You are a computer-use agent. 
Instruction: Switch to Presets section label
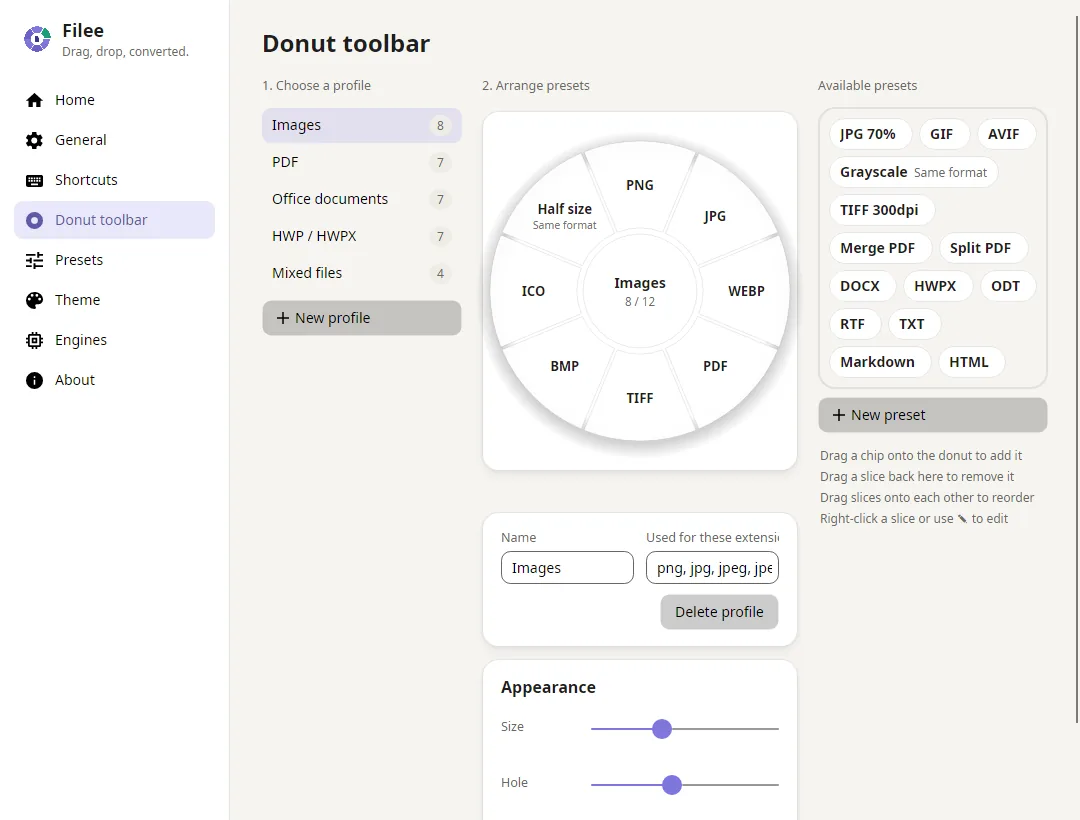tap(79, 260)
